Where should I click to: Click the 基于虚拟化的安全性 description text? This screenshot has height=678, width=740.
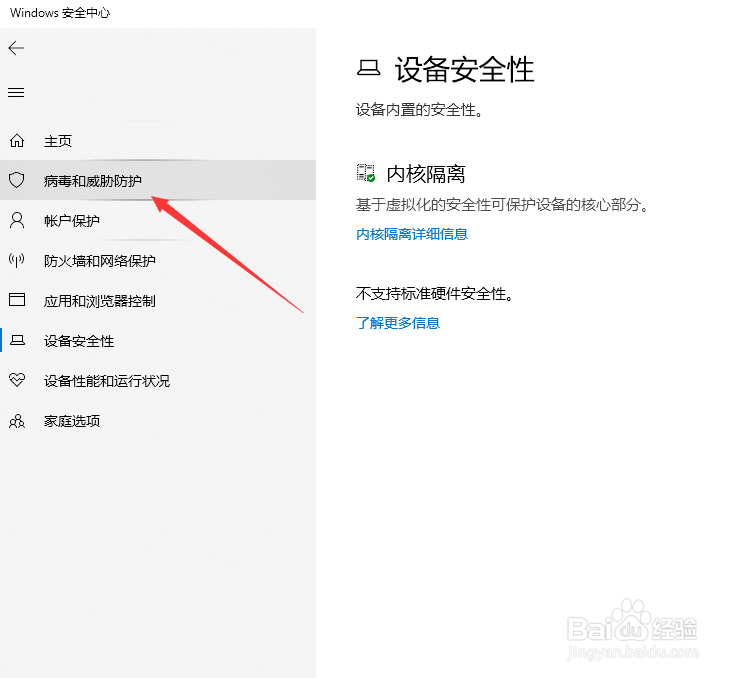coord(502,205)
